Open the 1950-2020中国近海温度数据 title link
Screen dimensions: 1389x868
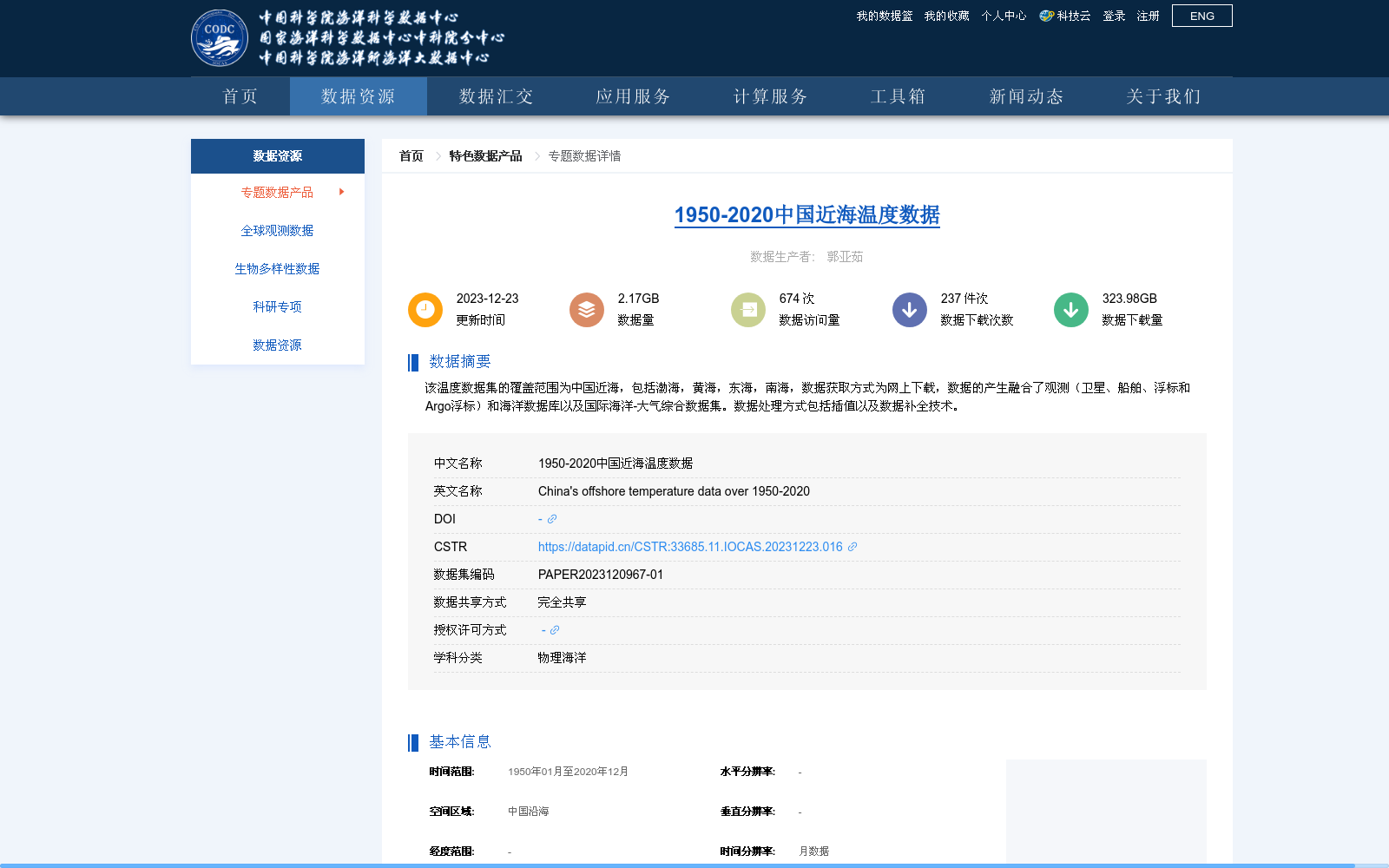click(809, 215)
